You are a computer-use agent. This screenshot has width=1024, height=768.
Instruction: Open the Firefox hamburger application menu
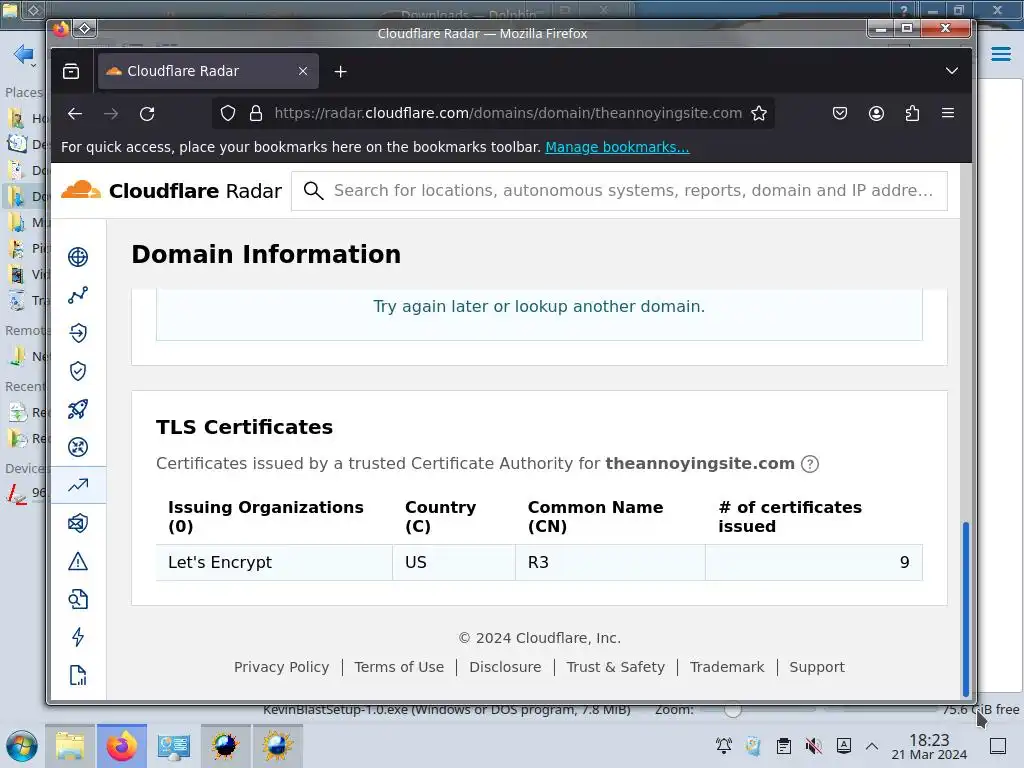coord(948,114)
